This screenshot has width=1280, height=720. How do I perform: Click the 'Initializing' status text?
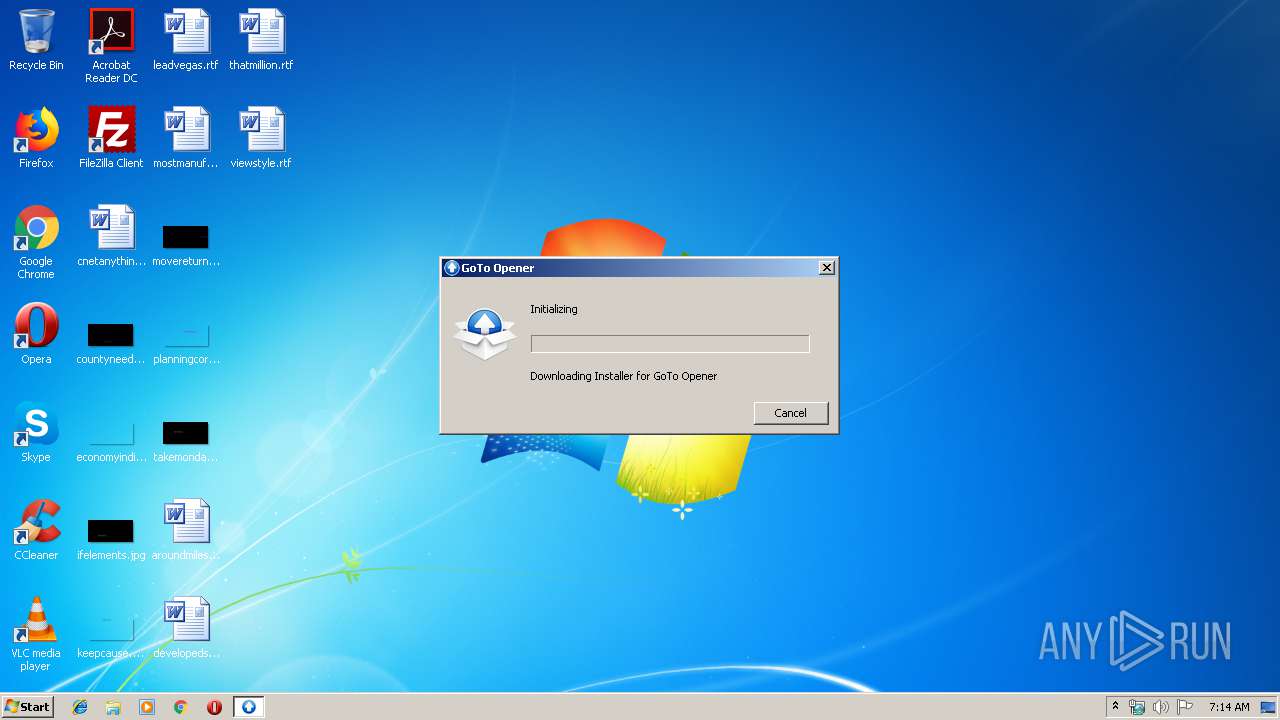point(554,309)
